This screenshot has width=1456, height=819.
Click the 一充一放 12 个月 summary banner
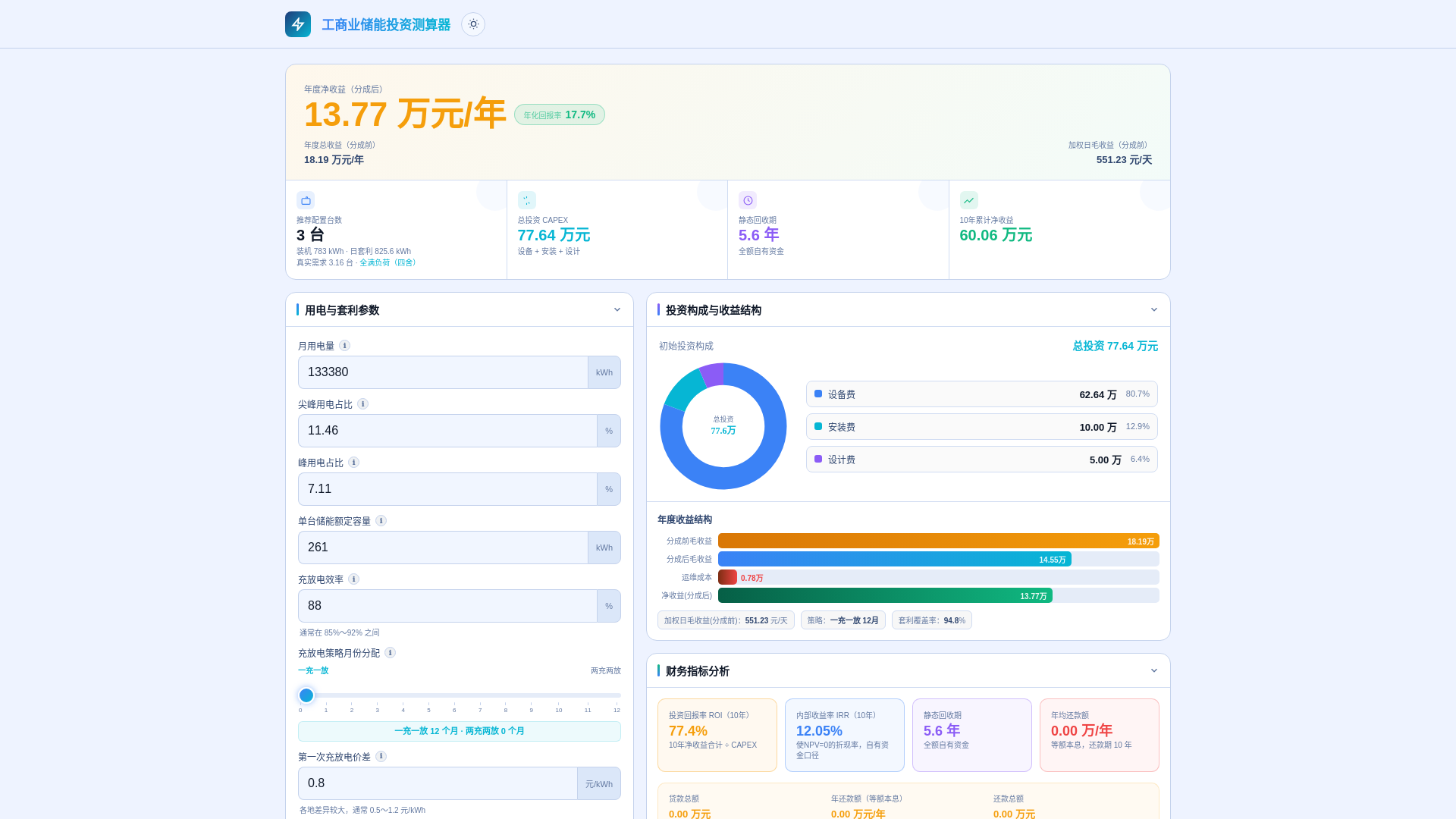click(x=460, y=731)
